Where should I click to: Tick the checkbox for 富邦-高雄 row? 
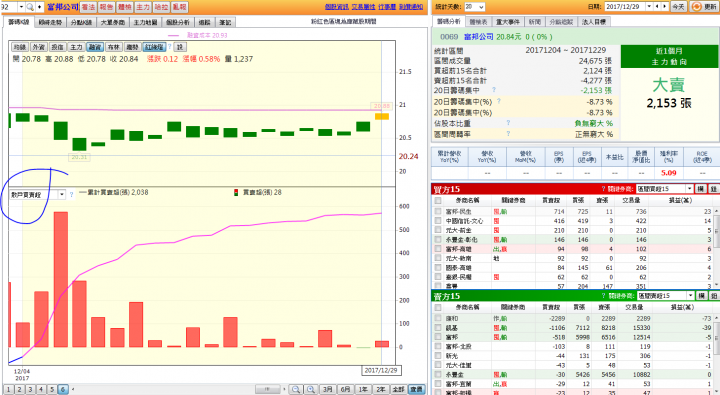click(x=438, y=249)
